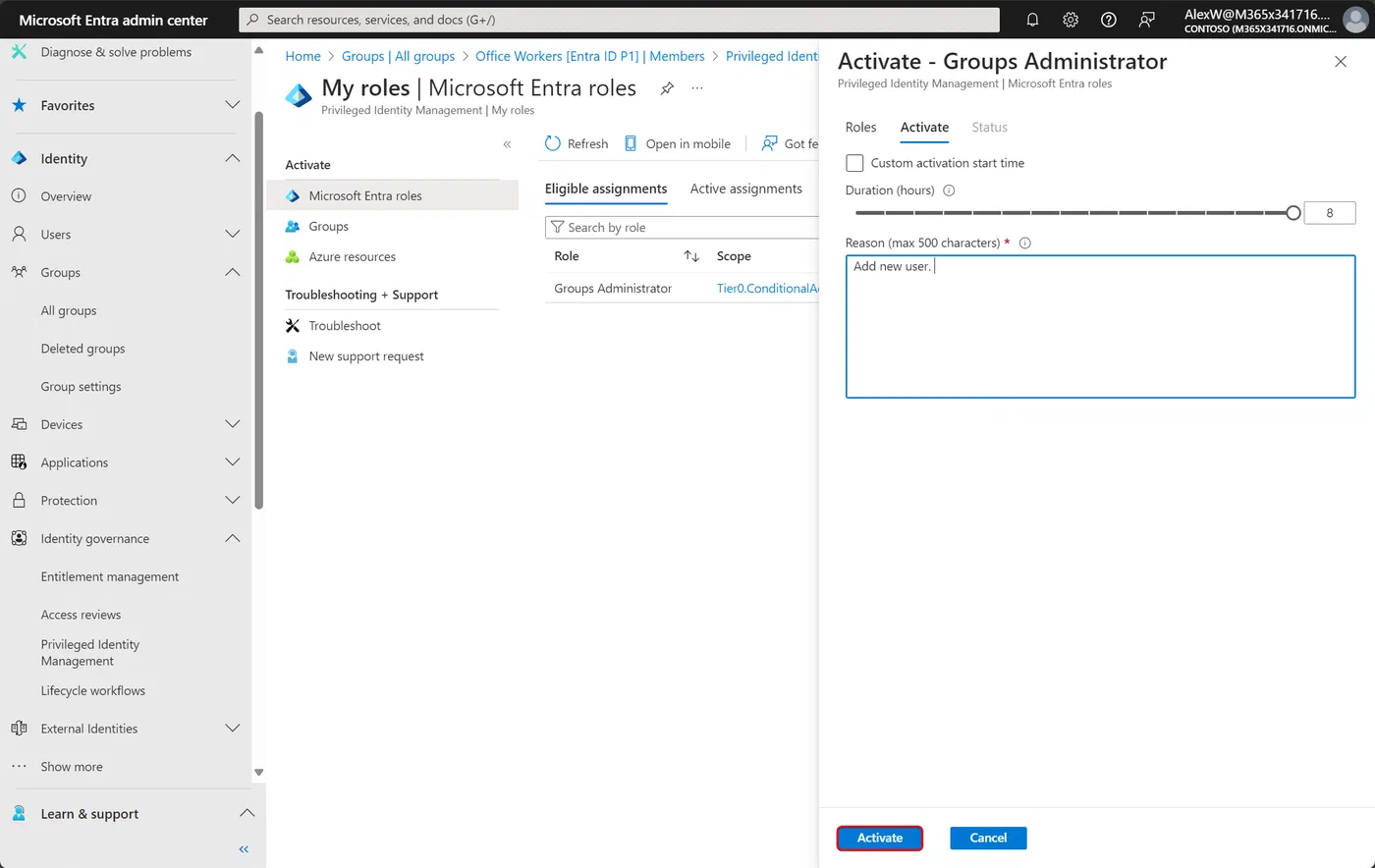Tick the Custom activation start time checkbox
Viewport: 1375px width, 868px height.
pos(854,163)
